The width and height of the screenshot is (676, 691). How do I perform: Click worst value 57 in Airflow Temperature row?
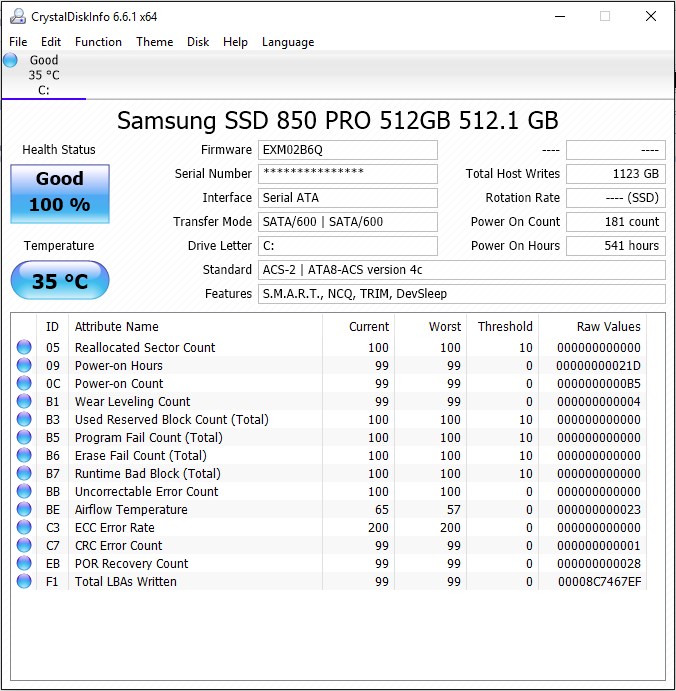pos(453,509)
